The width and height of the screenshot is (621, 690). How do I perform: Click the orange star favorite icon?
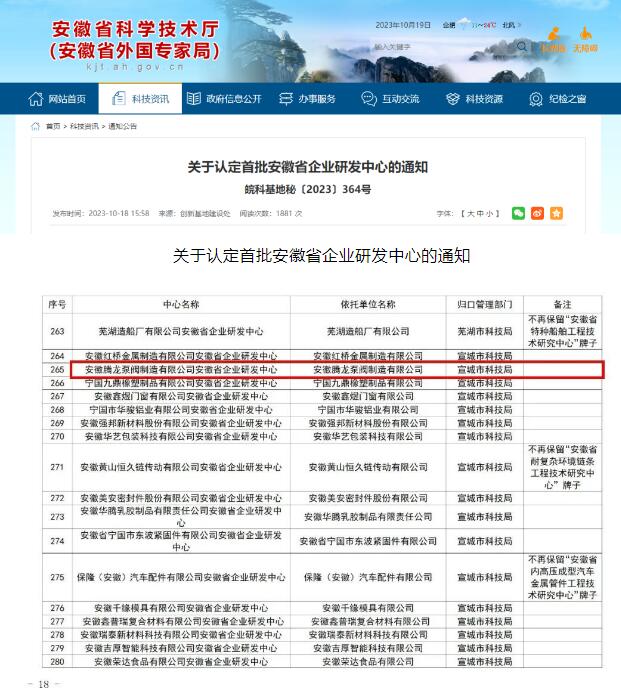(x=556, y=213)
